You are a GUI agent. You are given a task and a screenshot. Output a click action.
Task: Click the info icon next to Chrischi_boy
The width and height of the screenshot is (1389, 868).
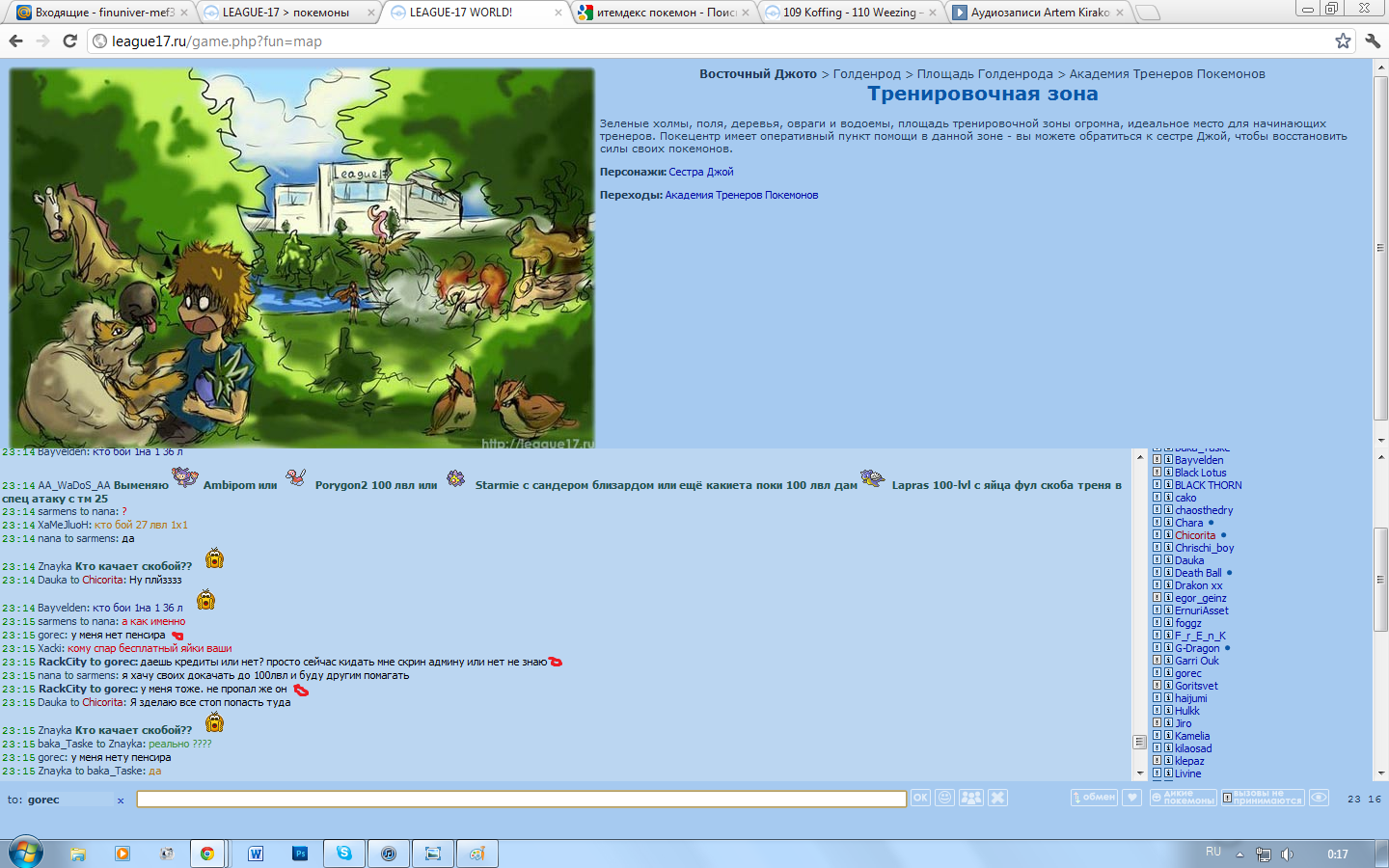point(1168,548)
